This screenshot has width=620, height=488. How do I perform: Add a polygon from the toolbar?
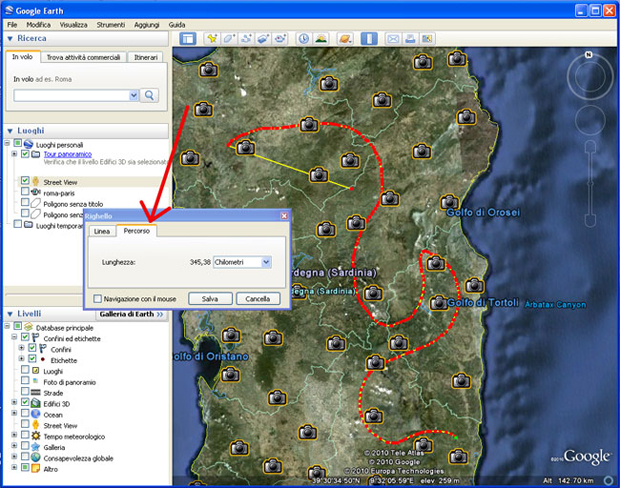(x=229, y=39)
